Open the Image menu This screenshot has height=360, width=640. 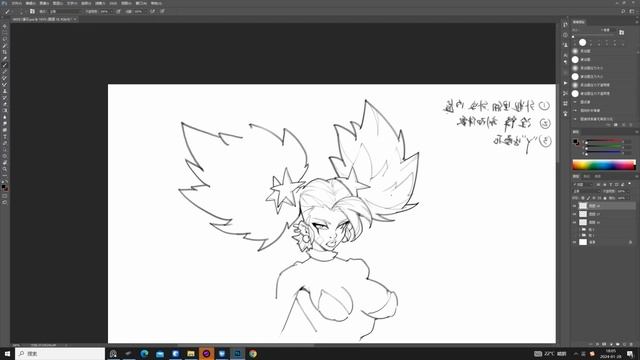click(x=44, y=3)
